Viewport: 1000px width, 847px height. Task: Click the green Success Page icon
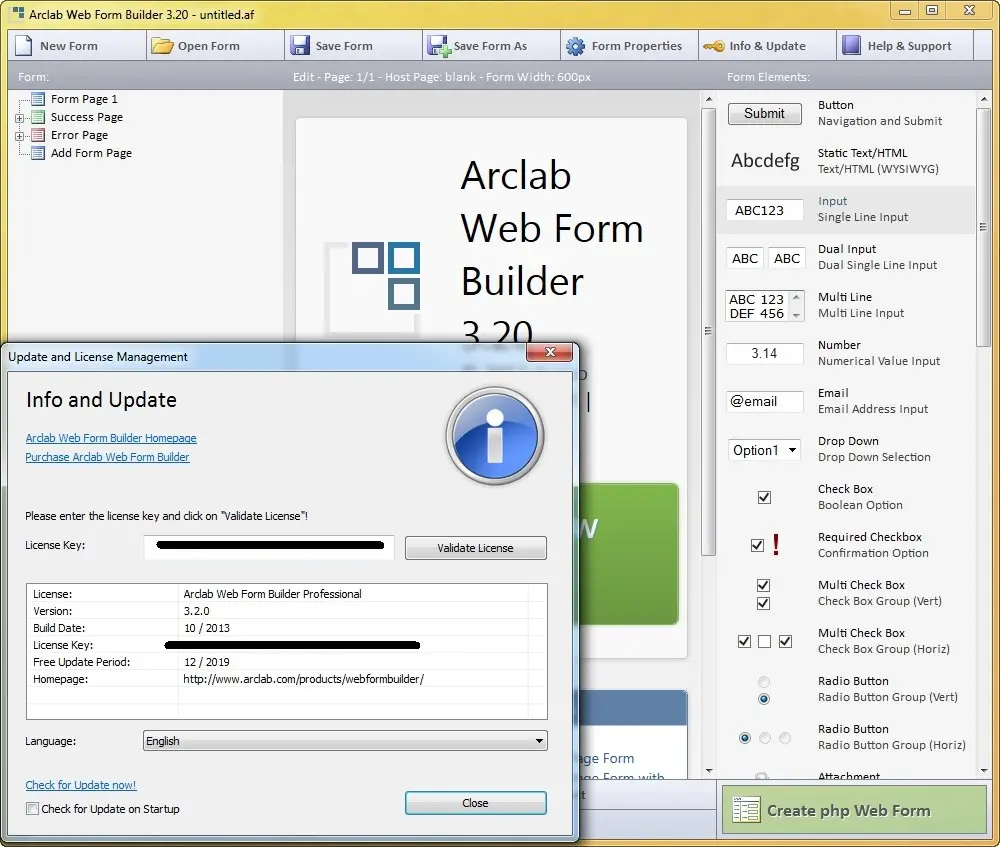[x=38, y=117]
